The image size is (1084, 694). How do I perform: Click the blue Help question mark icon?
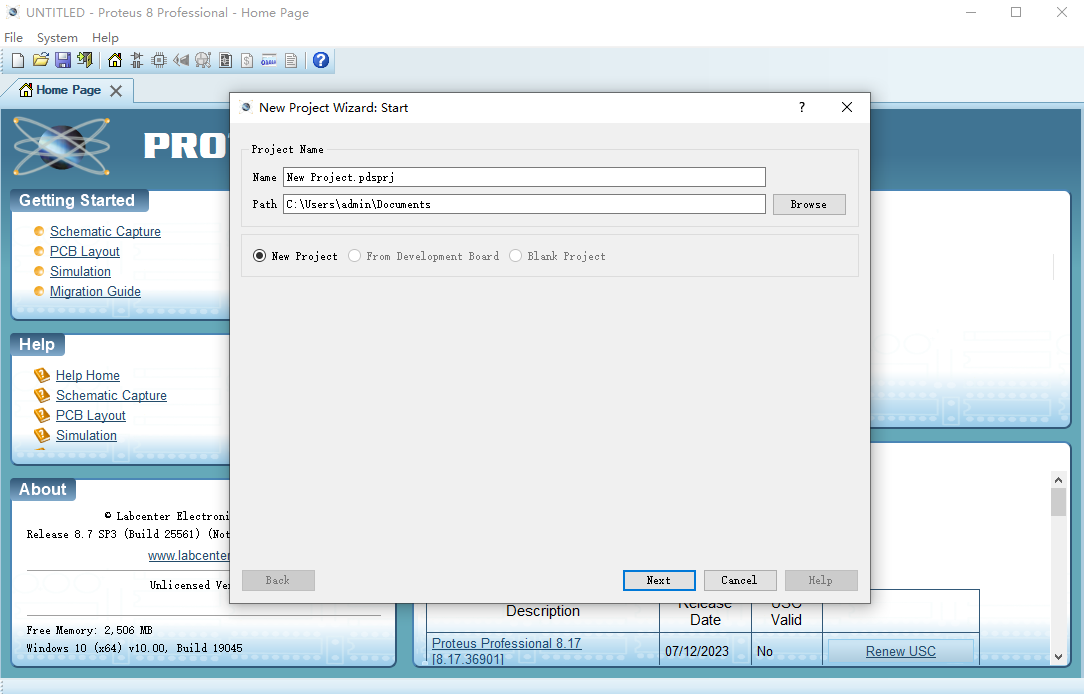(x=321, y=60)
